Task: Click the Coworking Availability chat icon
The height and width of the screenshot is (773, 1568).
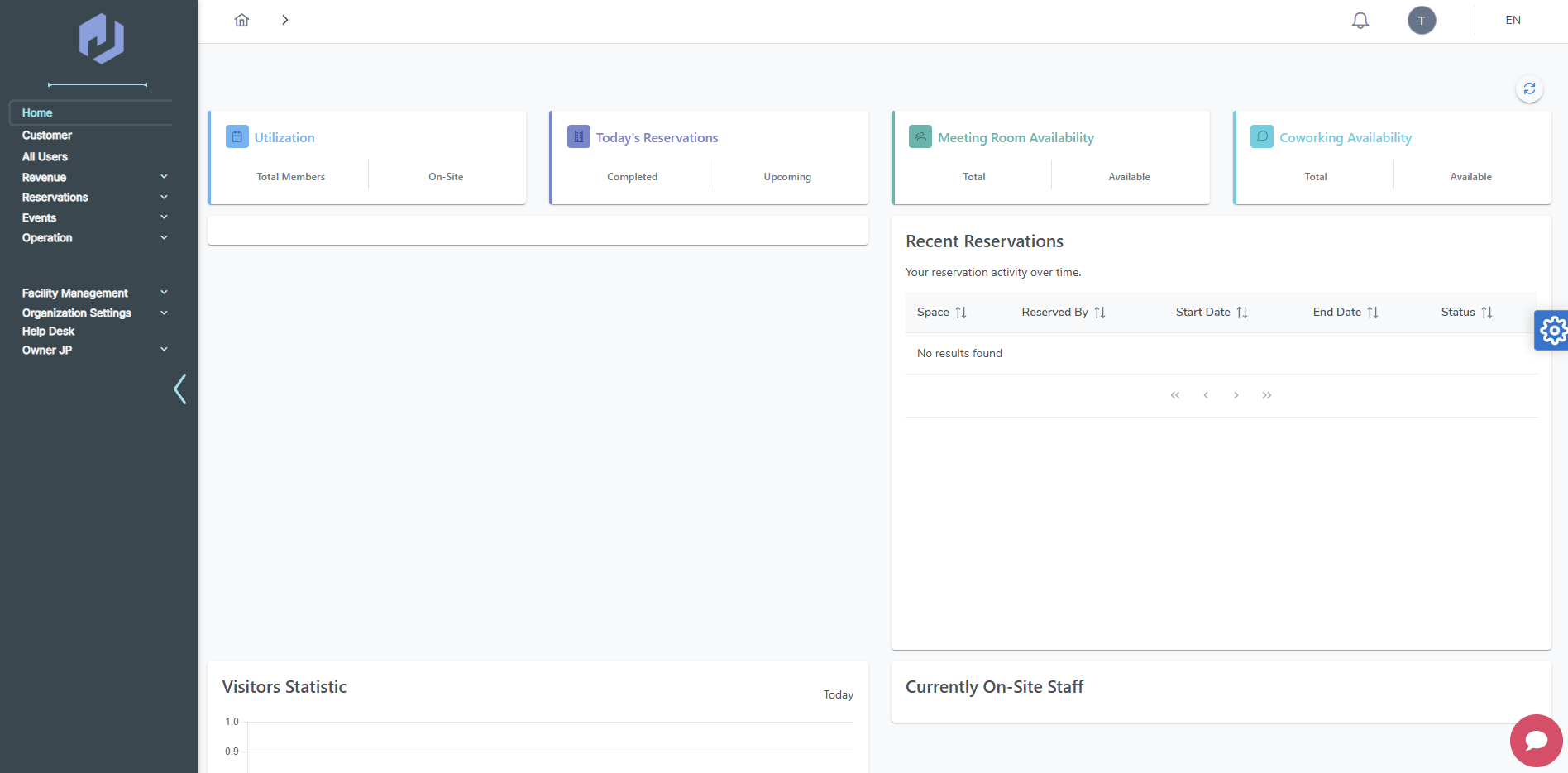Action: (x=1262, y=136)
